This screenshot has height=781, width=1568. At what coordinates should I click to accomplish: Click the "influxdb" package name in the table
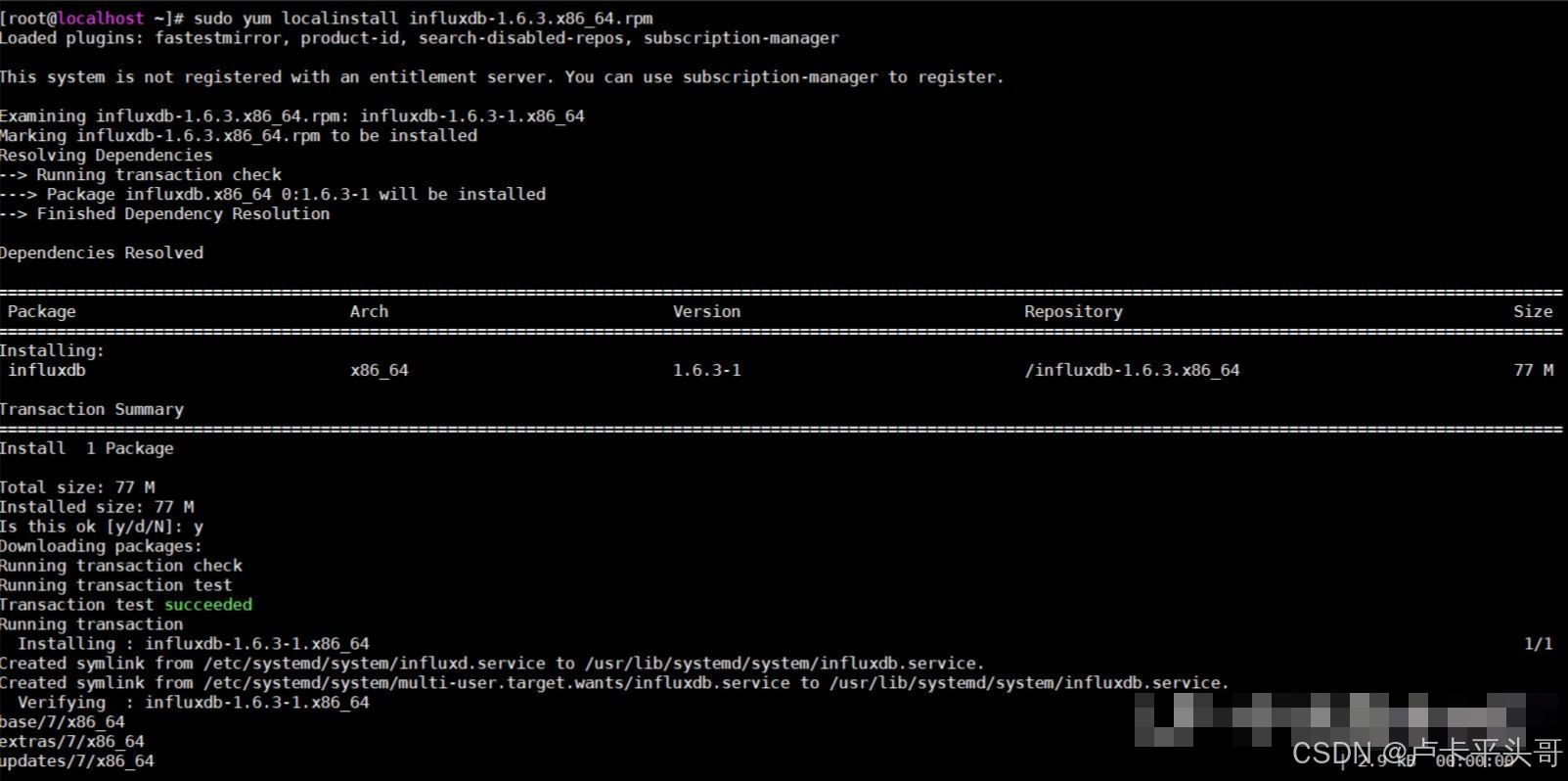click(x=47, y=370)
